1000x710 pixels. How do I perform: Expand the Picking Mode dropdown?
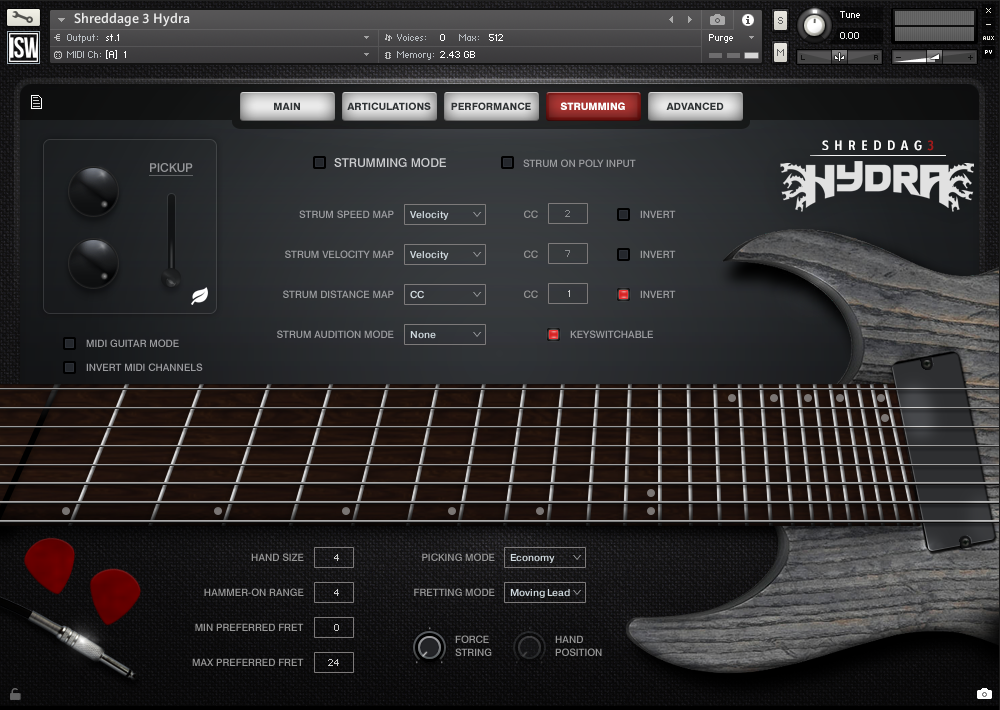click(x=544, y=557)
